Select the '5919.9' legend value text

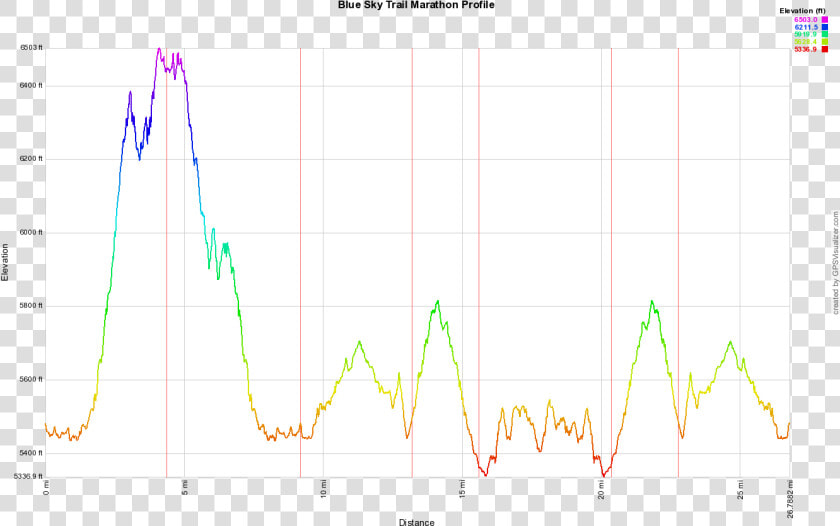pyautogui.click(x=806, y=34)
